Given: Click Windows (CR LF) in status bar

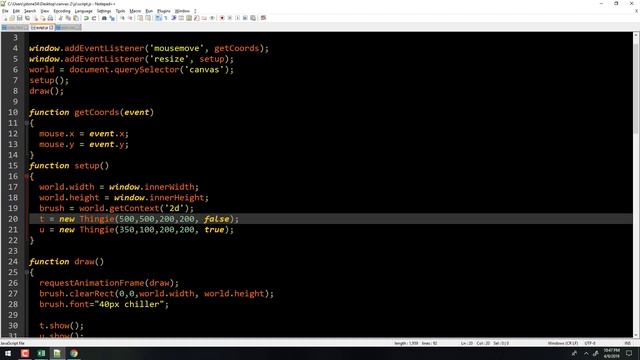Looking at the screenshot, I should pyautogui.click(x=562, y=343).
